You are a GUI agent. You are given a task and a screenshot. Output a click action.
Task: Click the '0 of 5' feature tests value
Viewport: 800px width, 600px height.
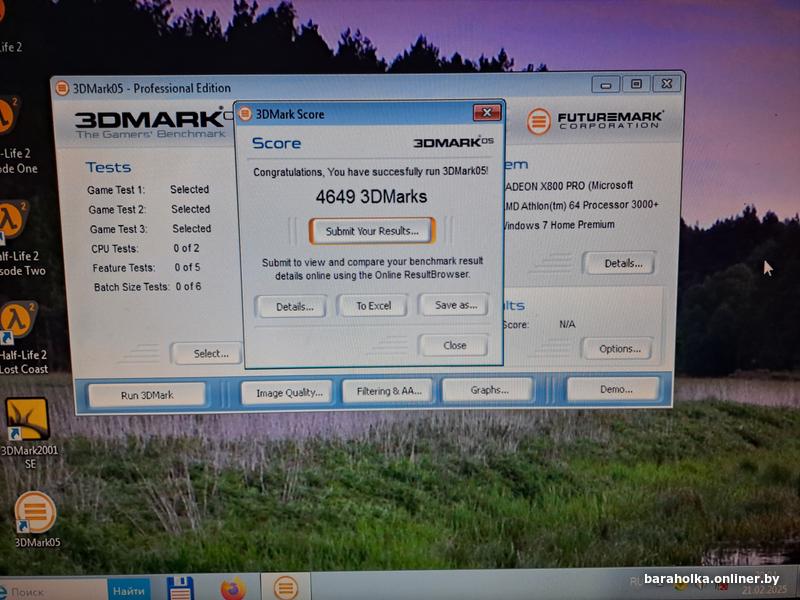point(187,267)
